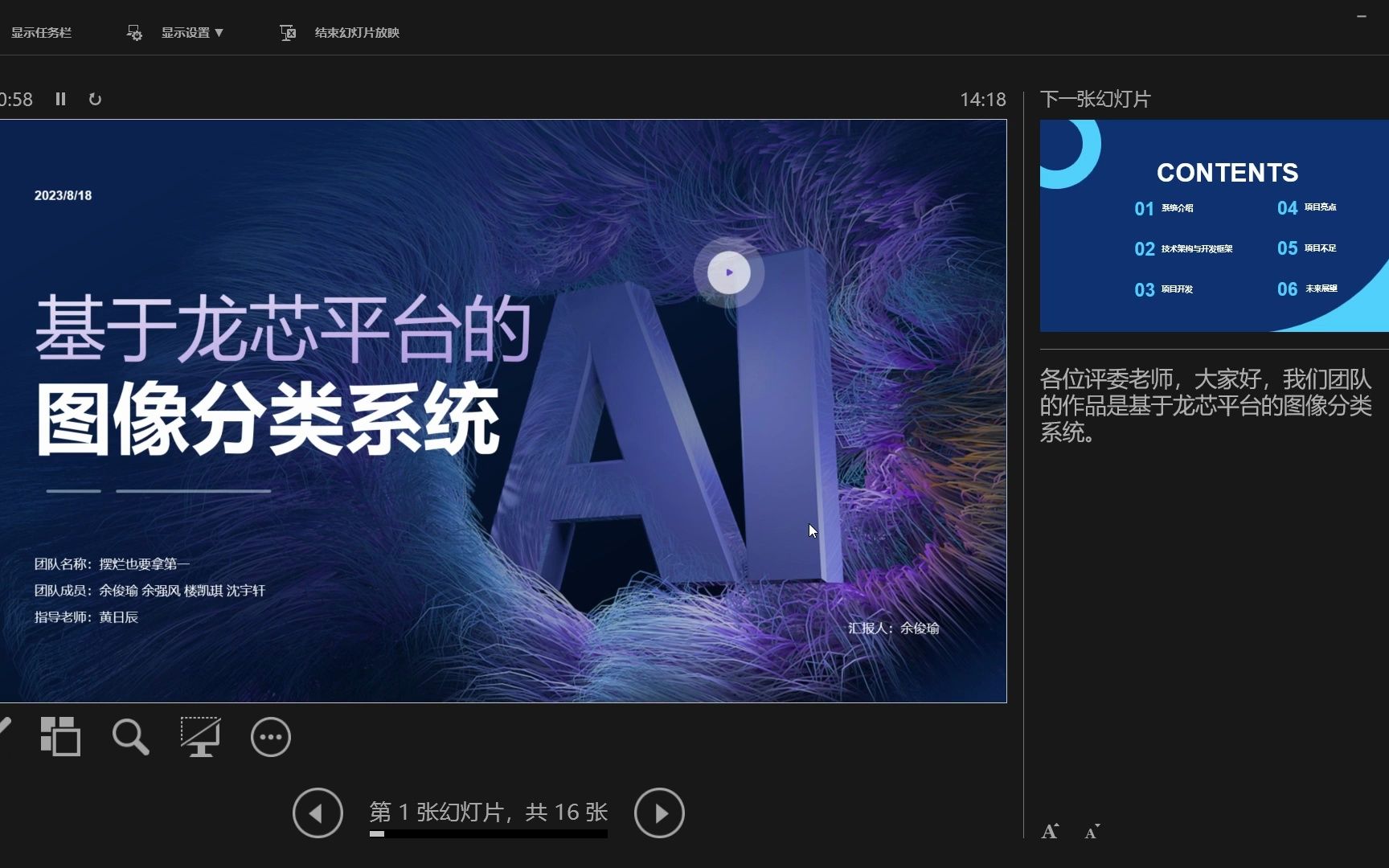Image resolution: width=1389 pixels, height=868 pixels.
Task: Minimize the presenter view window
Action: (x=1362, y=16)
